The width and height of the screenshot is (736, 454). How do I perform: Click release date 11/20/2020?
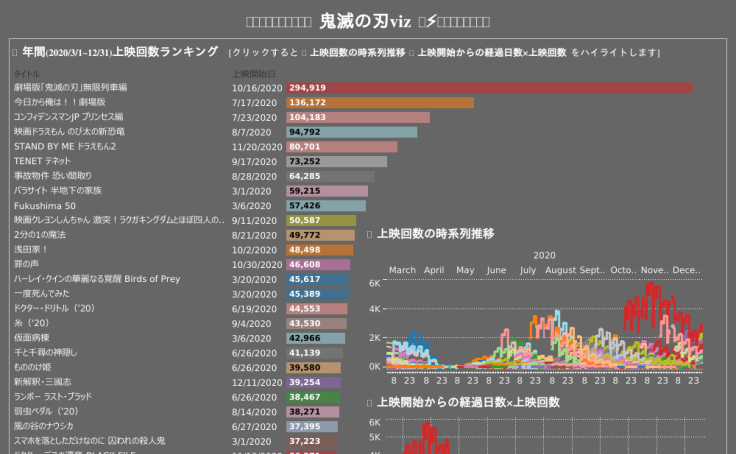pyautogui.click(x=257, y=147)
